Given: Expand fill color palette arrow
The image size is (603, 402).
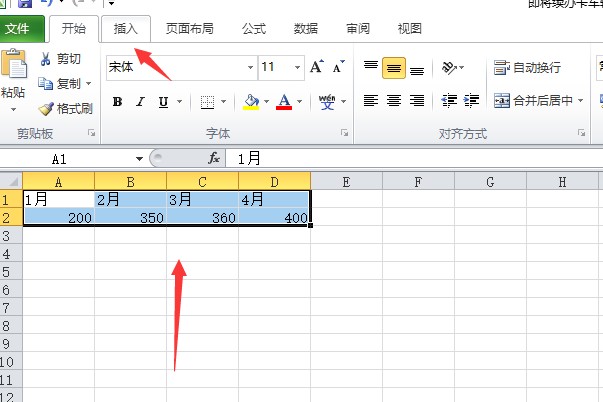Looking at the screenshot, I should (267, 102).
